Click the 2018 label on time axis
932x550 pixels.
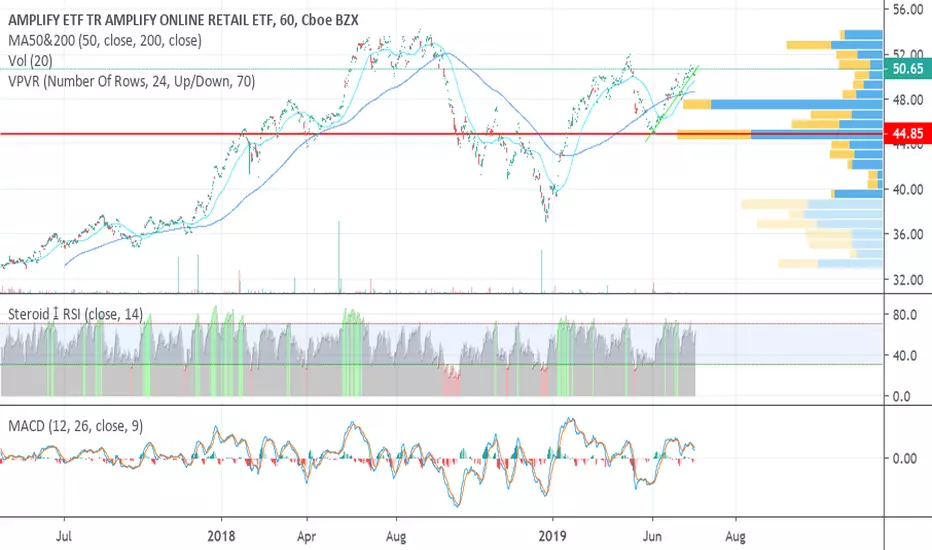(221, 536)
